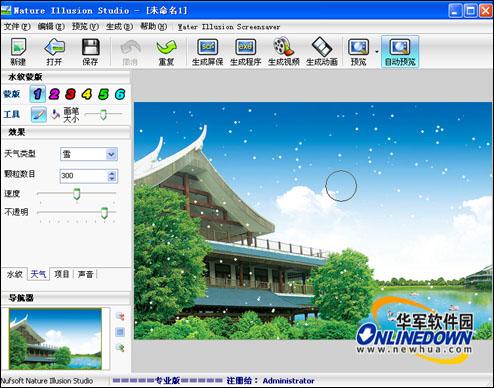Click the 保存 (Save) floppy icon
Image resolution: width=494 pixels, height=388 pixels.
click(x=90, y=52)
